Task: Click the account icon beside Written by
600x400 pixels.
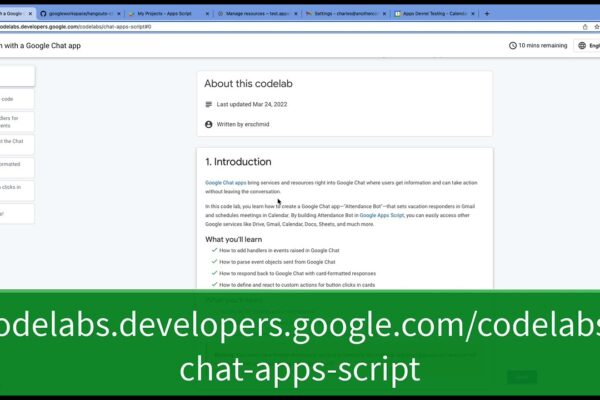Action: [x=209, y=124]
